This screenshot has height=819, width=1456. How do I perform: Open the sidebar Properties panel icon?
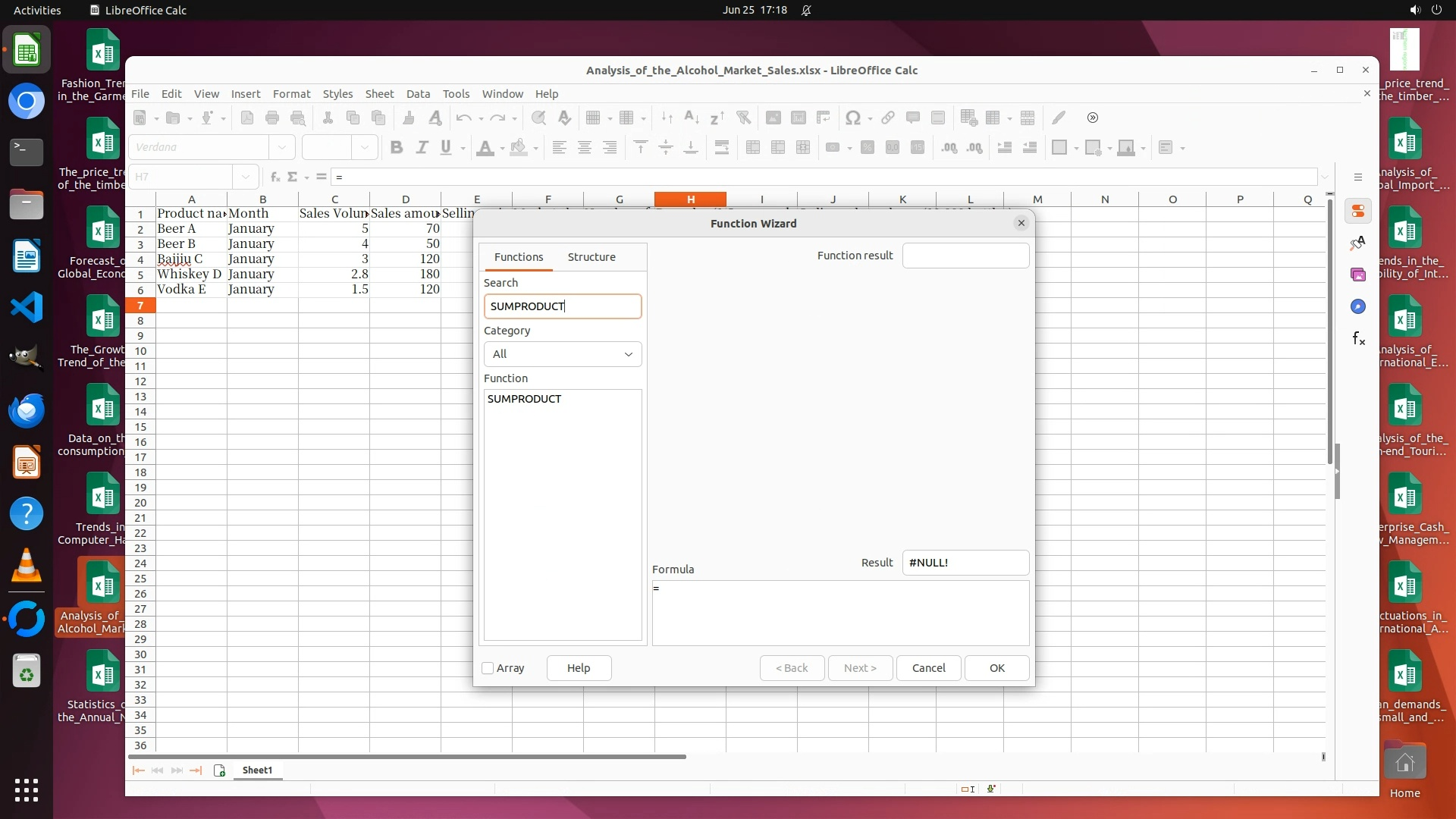click(1358, 211)
